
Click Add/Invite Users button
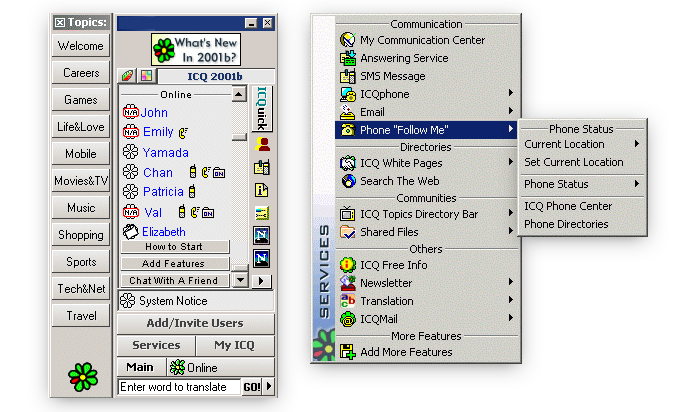click(195, 323)
